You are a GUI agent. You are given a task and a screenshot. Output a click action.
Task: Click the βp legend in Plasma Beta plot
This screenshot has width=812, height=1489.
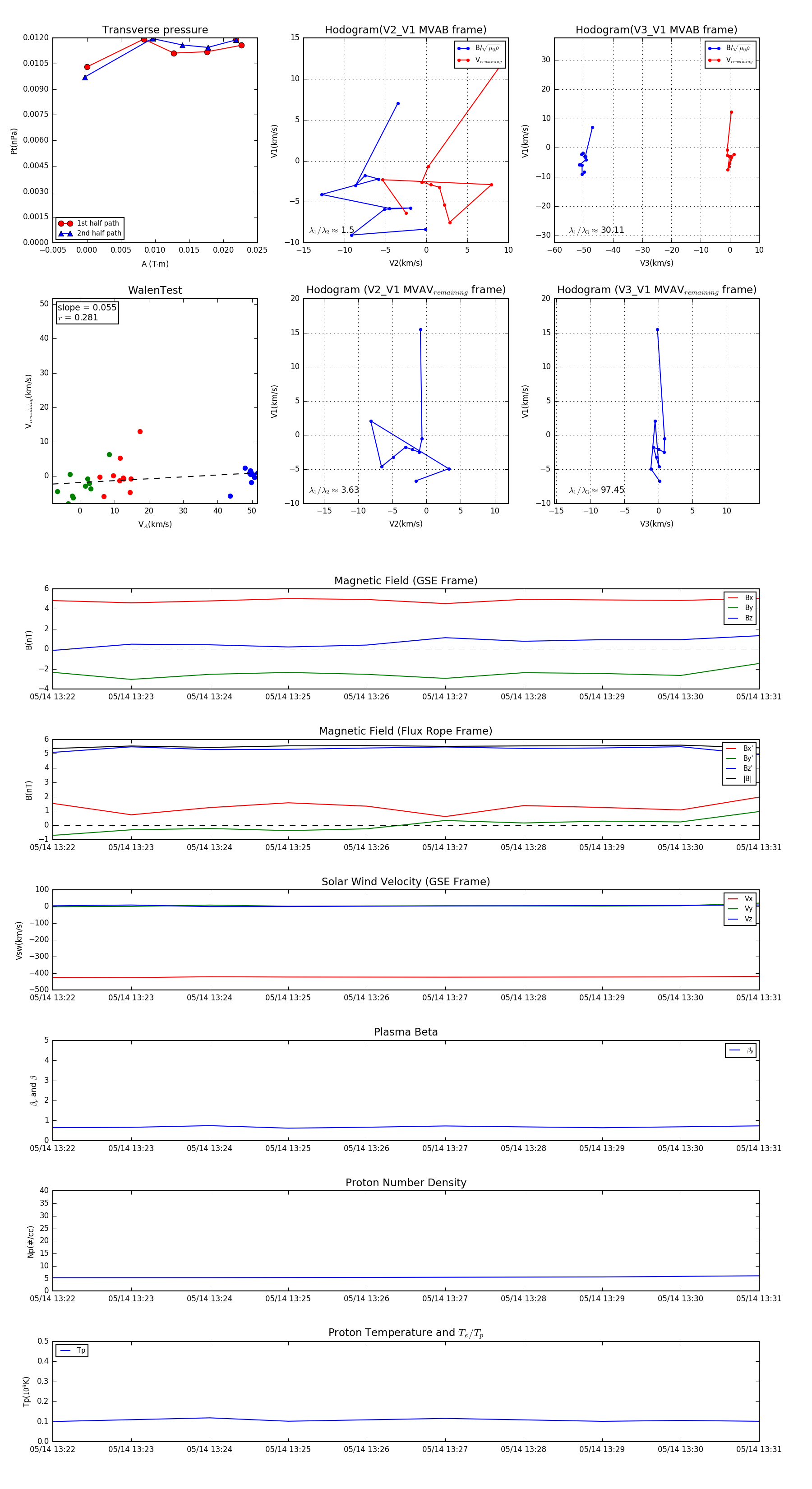[741, 1050]
